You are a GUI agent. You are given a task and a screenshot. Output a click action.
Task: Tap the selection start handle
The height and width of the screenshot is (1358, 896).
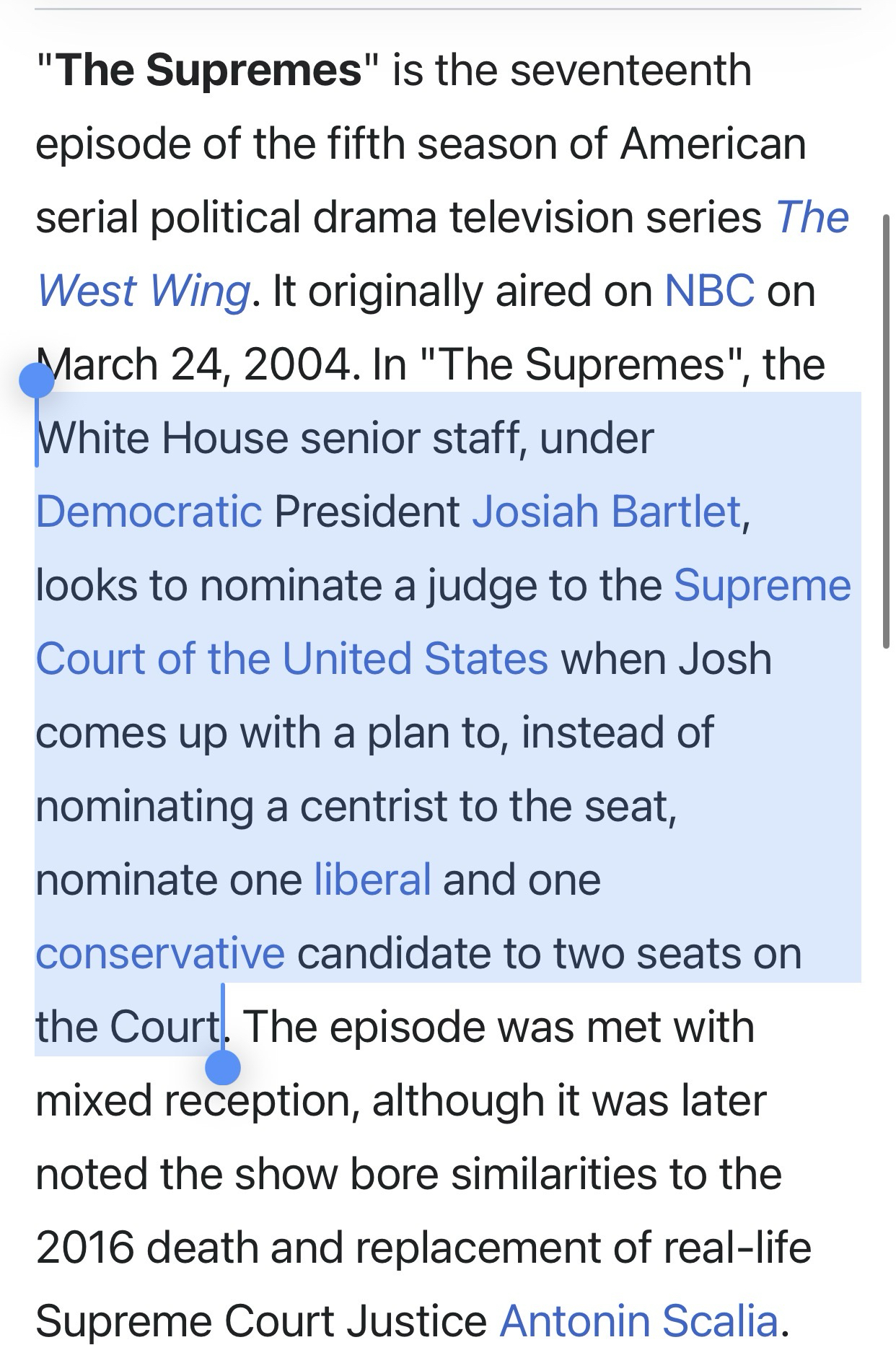[37, 380]
